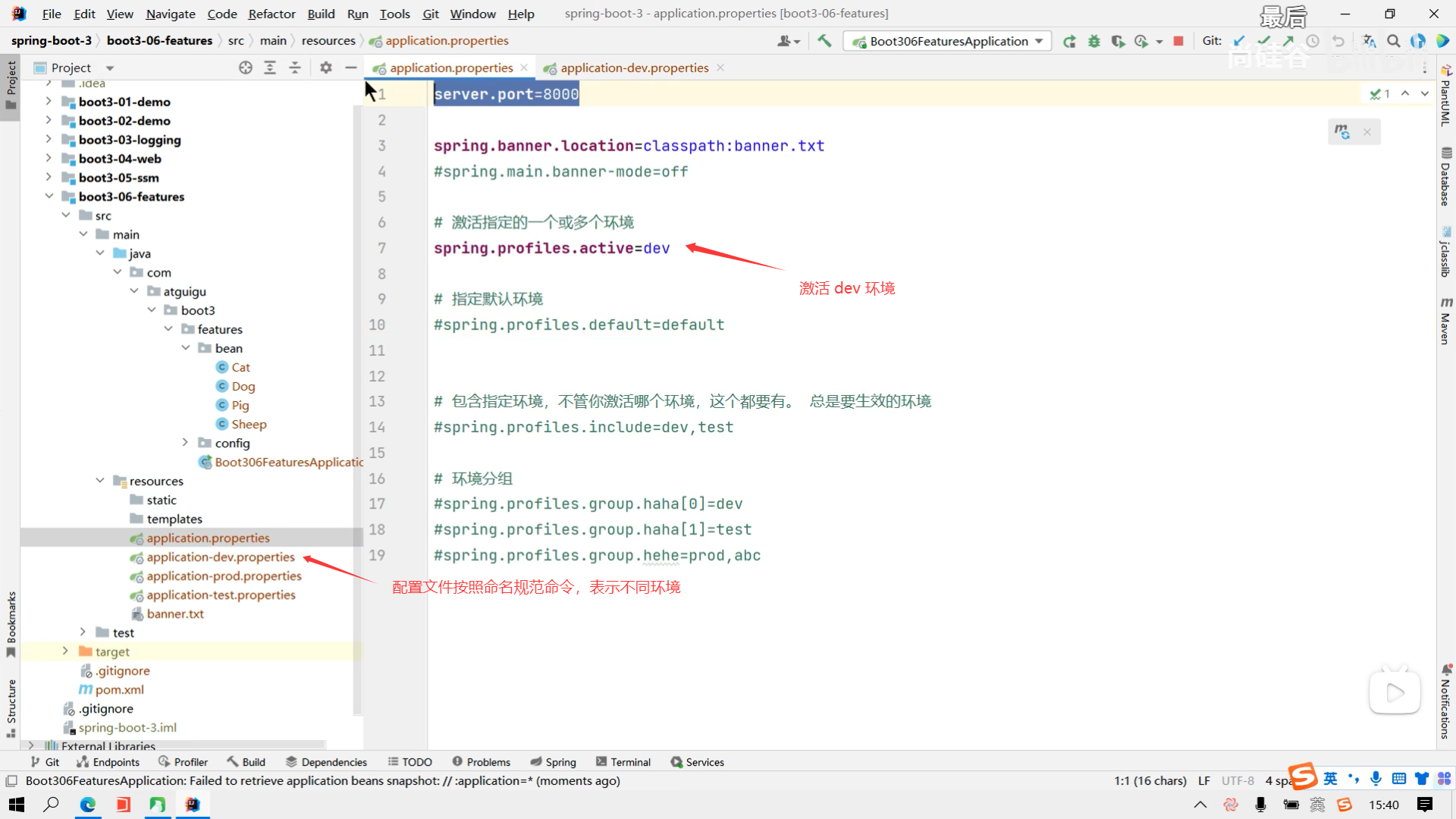The height and width of the screenshot is (819, 1456).
Task: Click select opened file target icon
Action: [245, 67]
